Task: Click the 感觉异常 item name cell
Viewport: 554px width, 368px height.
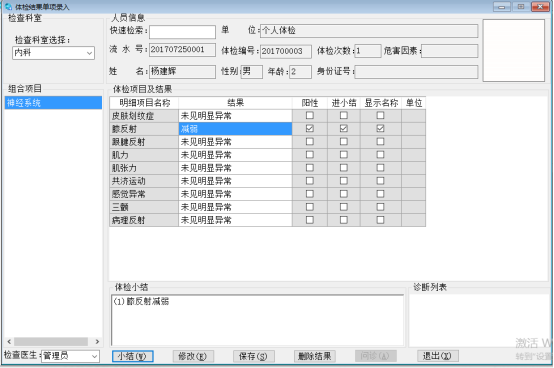Action: 144,194
